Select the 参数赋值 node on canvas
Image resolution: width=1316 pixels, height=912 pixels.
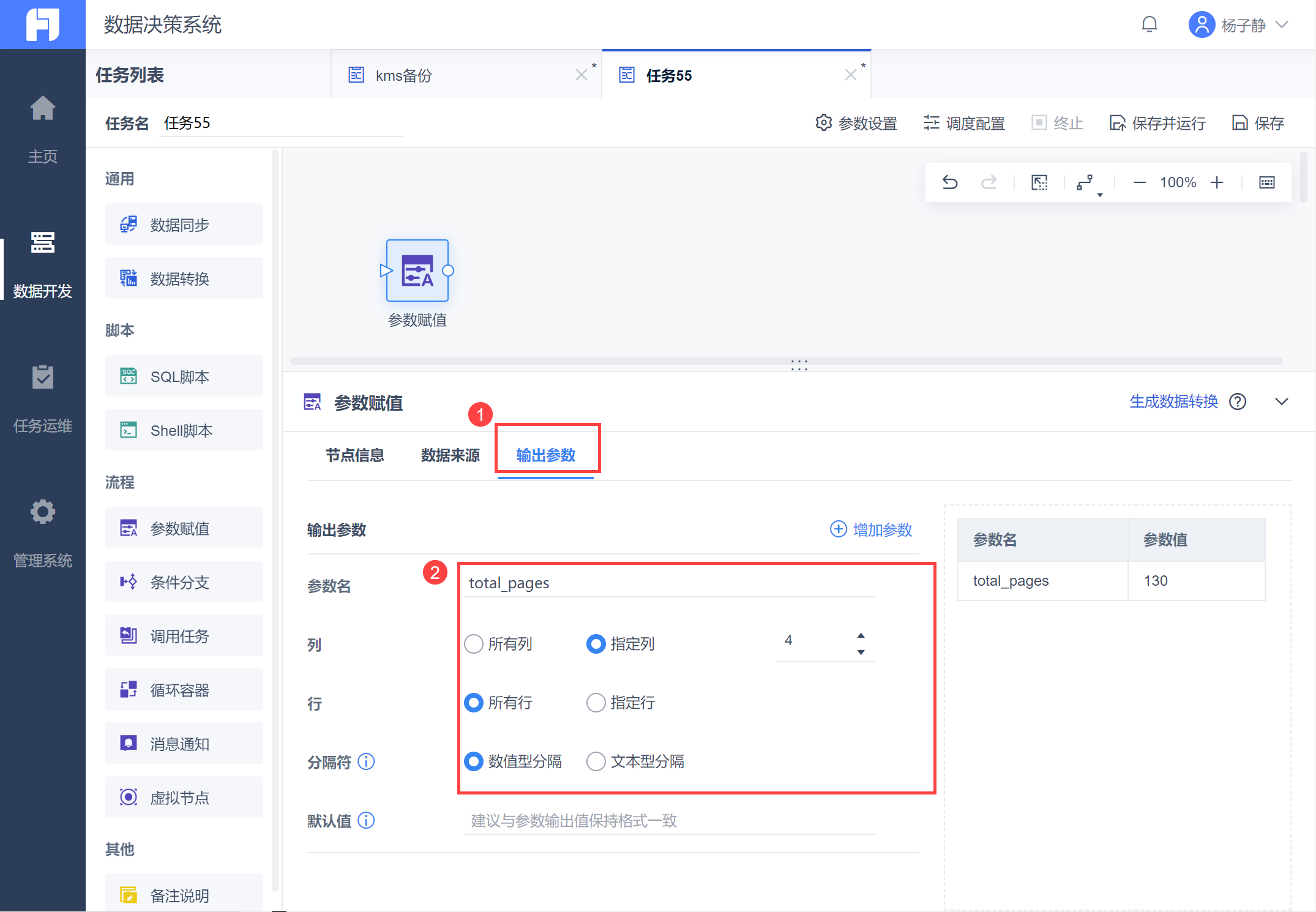[x=417, y=271]
